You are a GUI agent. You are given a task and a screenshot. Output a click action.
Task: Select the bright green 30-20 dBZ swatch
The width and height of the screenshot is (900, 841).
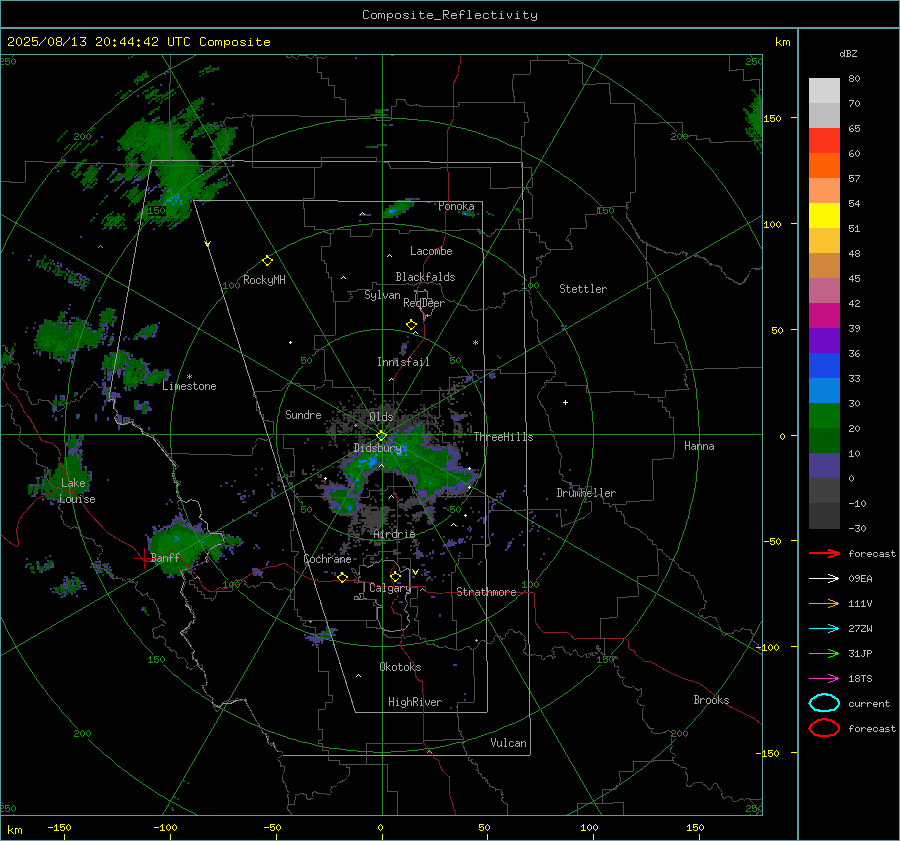(824, 416)
